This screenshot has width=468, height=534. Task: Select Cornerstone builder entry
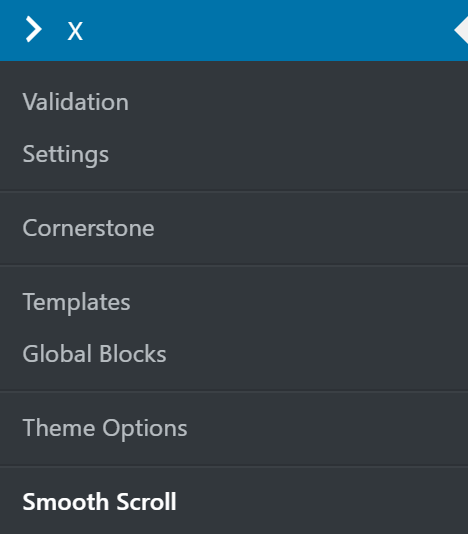pos(89,228)
